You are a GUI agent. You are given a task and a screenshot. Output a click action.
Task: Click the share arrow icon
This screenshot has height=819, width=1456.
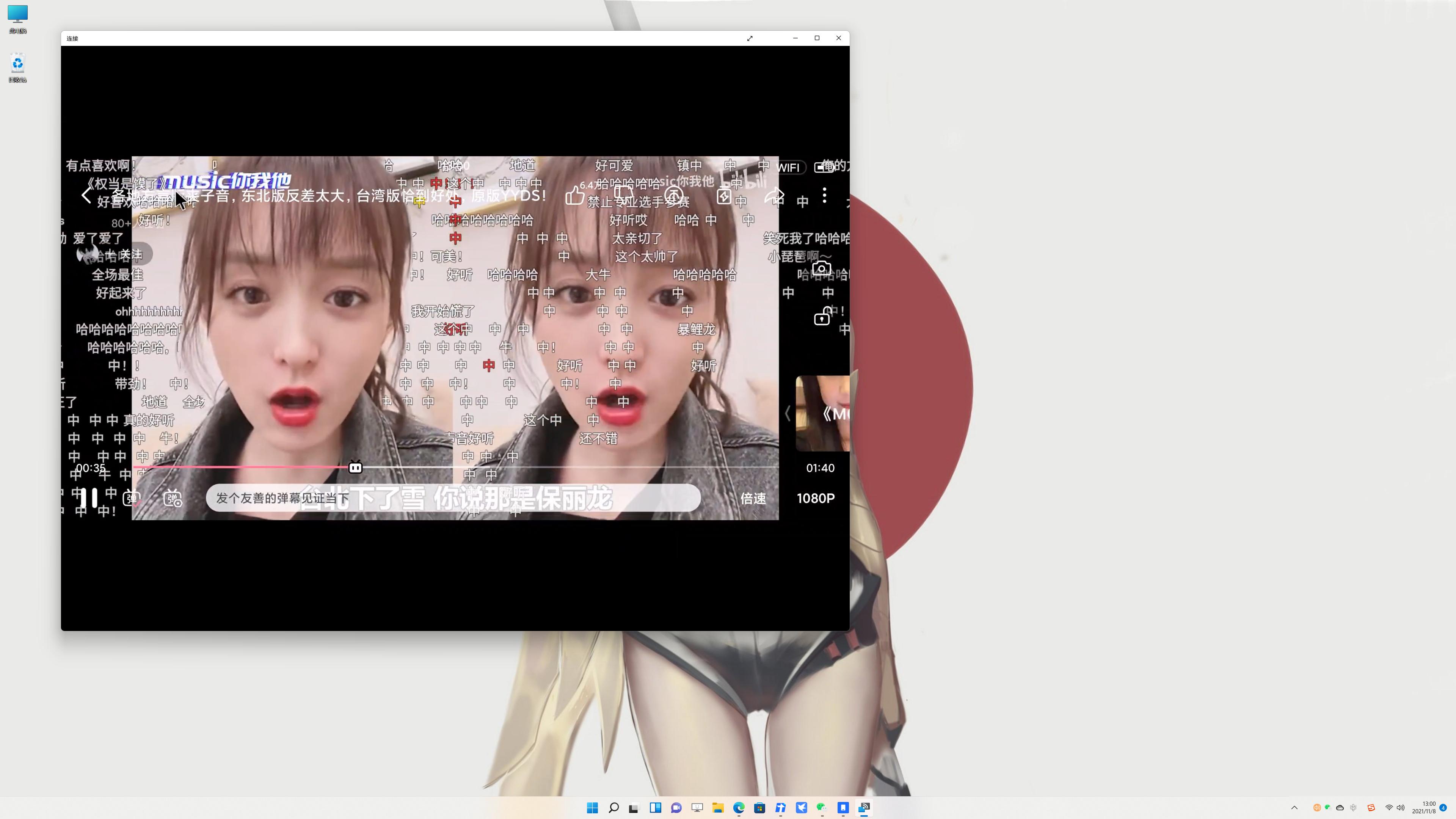click(774, 196)
